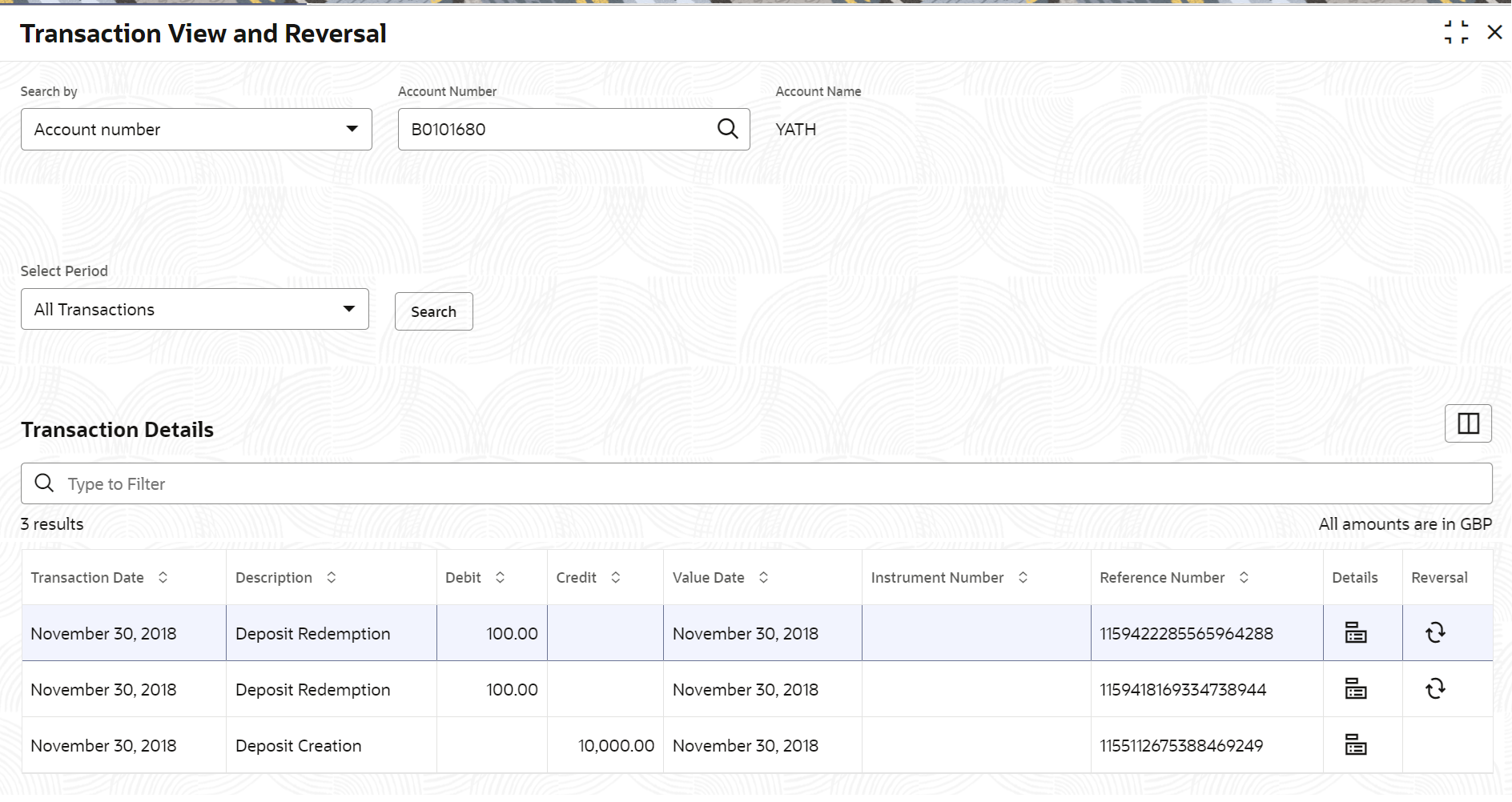Sort by Instrument Number column
The width and height of the screenshot is (1512, 802).
(1023, 577)
